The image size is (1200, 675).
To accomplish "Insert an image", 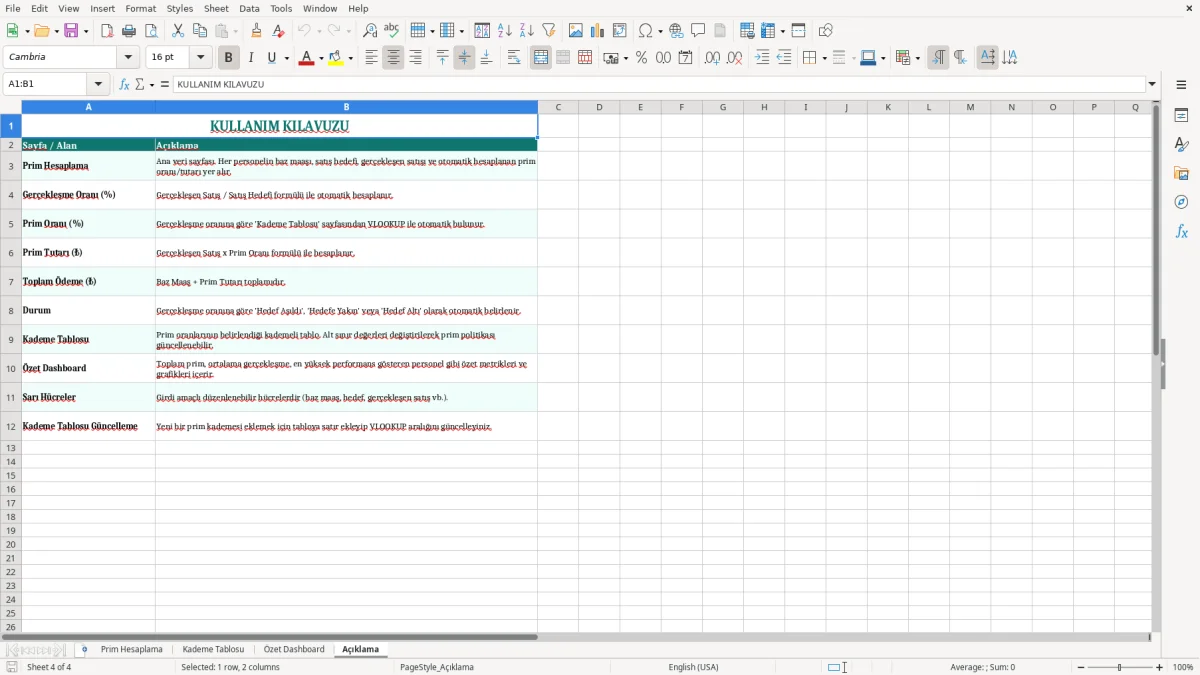I will tap(576, 31).
